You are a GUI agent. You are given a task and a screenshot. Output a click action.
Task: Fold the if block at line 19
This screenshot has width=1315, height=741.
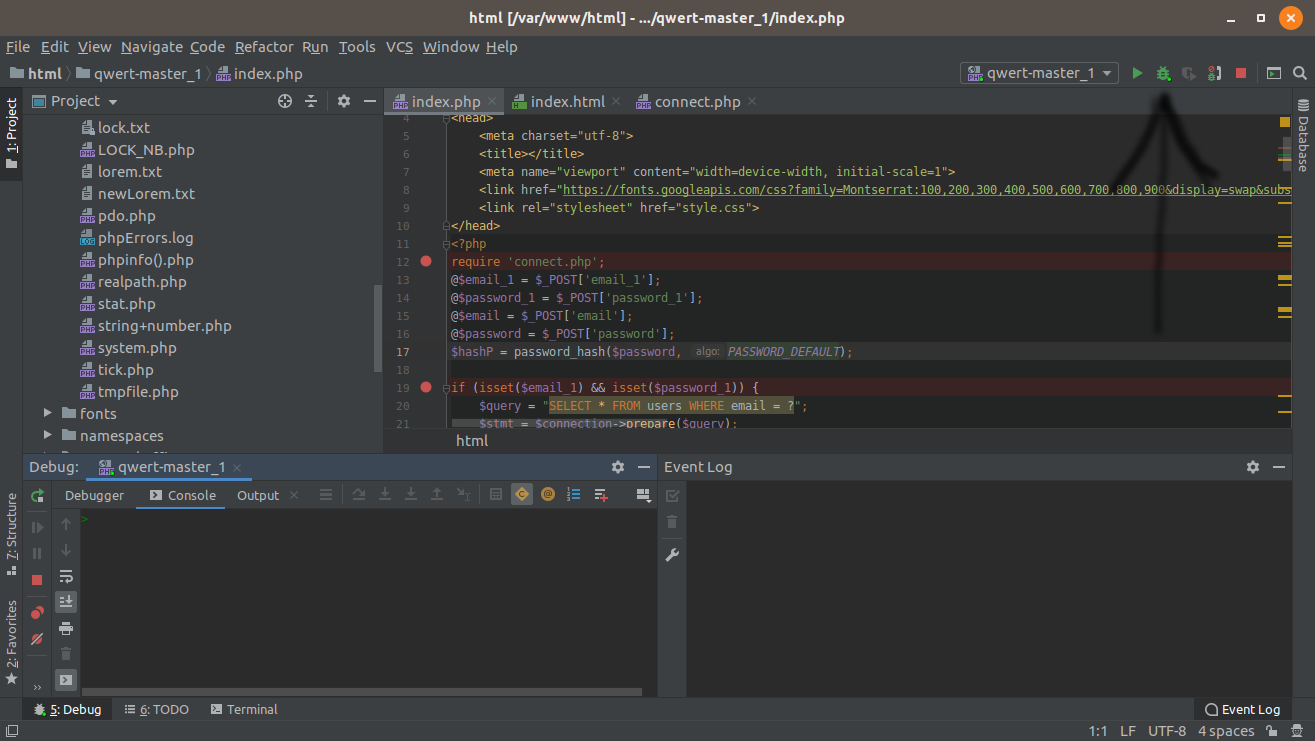[x=446, y=387]
